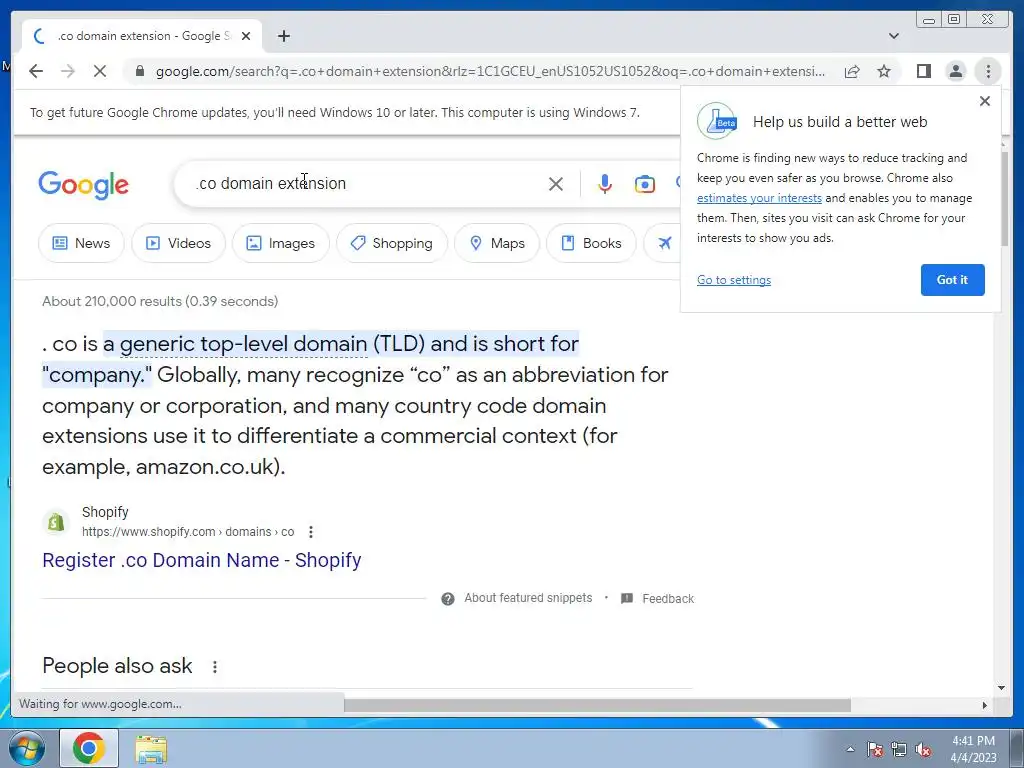Screen dimensions: 1024x768
Task: Open Go to settings link
Action: pyautogui.click(x=733, y=280)
